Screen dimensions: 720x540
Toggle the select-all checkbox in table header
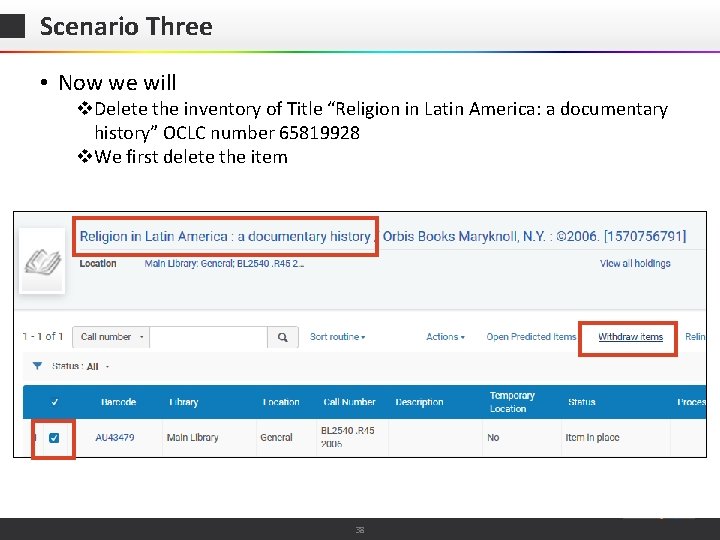pos(55,402)
